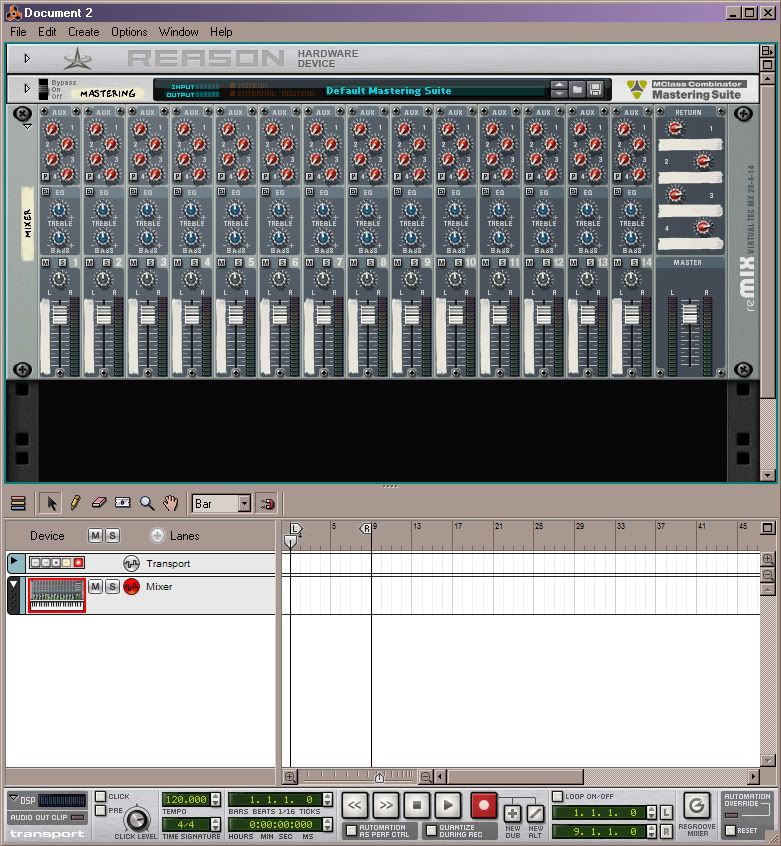Click the ReGroove Mixer button
Screen dimensions: 781x846
pyautogui.click(x=697, y=806)
